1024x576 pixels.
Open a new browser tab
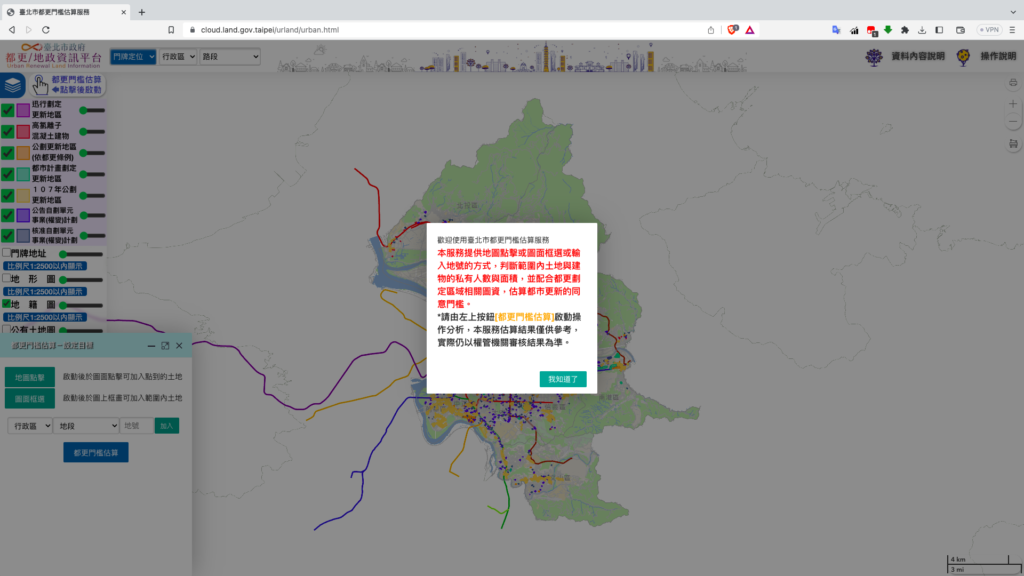[142, 12]
